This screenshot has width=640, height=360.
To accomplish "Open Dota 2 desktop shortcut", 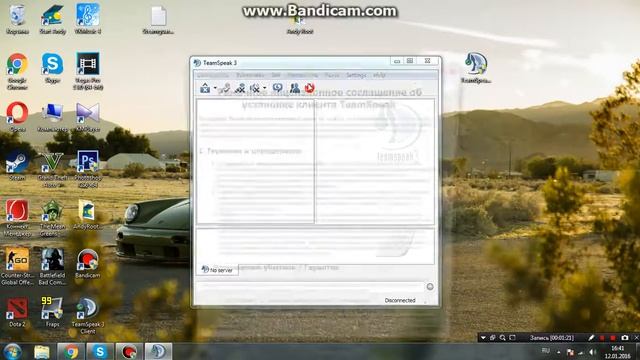I will point(17,312).
